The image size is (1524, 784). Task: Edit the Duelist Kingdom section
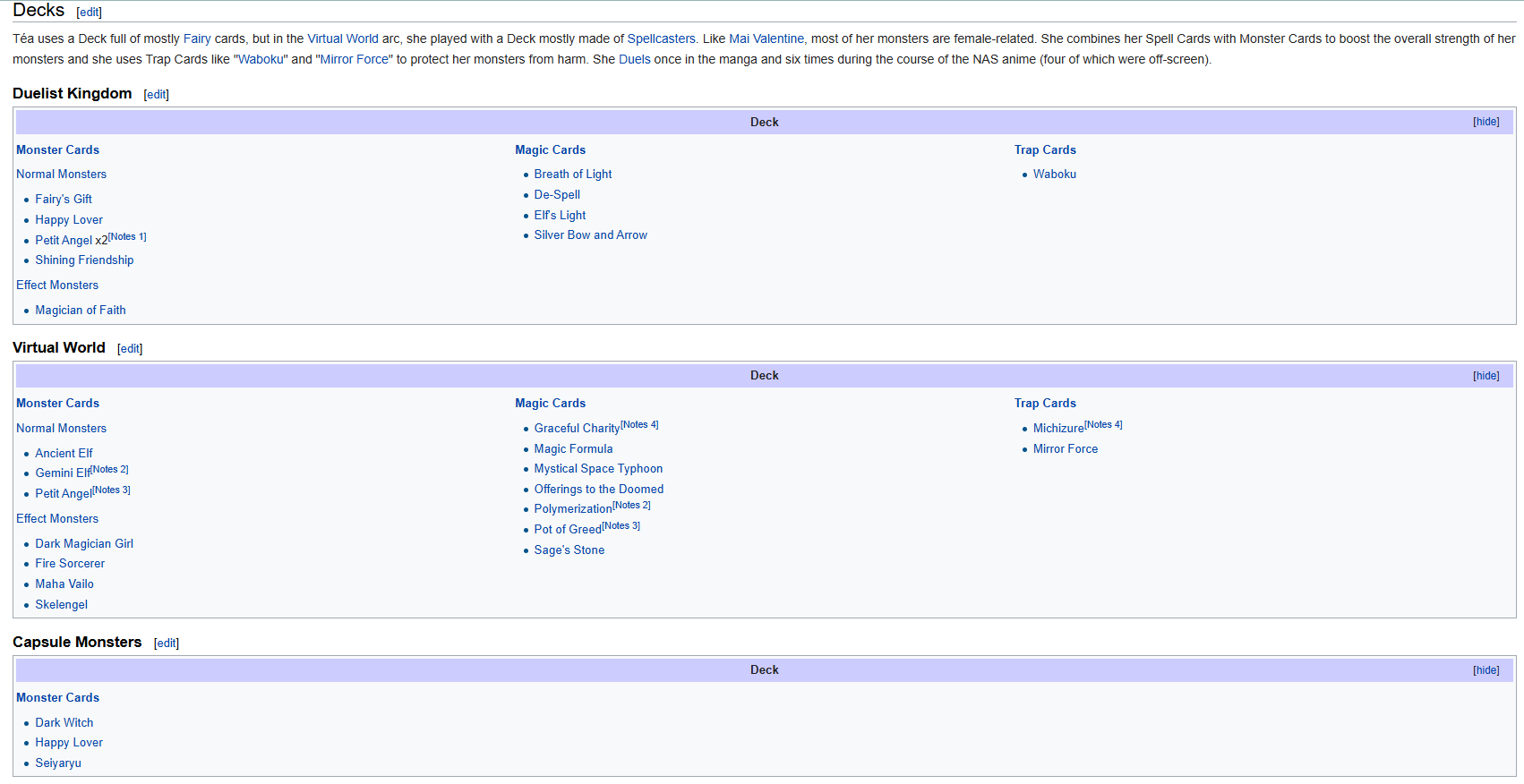click(156, 95)
